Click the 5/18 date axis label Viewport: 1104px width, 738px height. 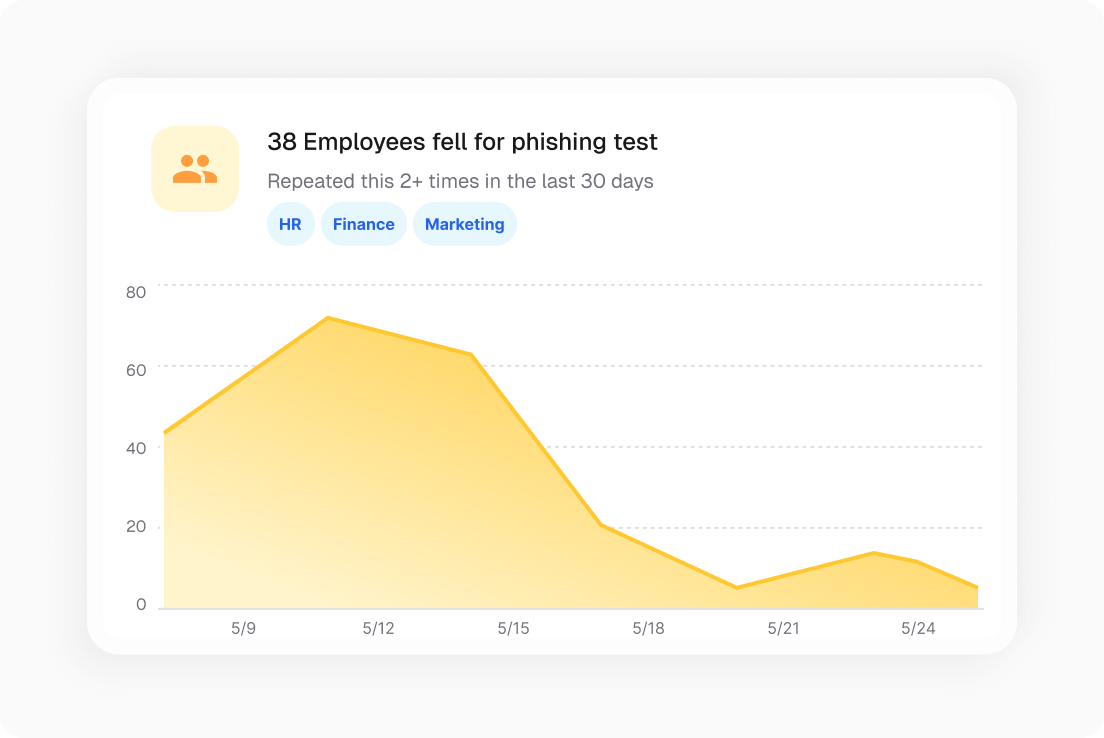coord(648,628)
